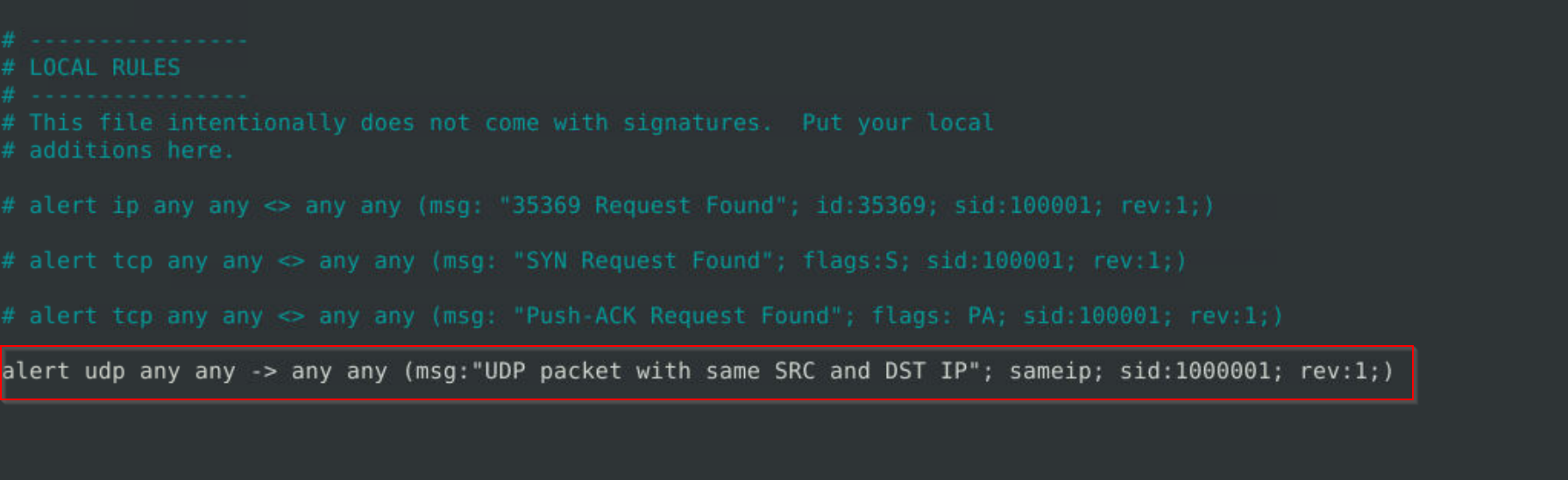Click the 'flags:S' option in tcp rule
Image resolution: width=1568 pixels, height=480 pixels.
(850, 261)
